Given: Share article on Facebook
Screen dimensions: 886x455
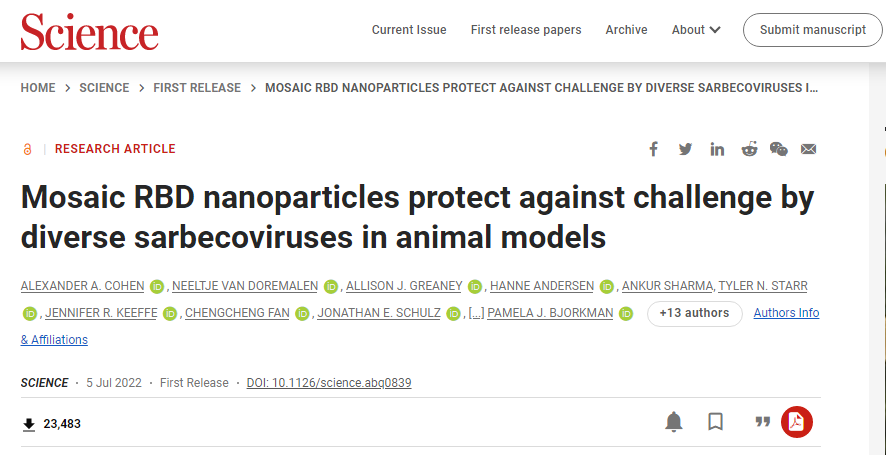Looking at the screenshot, I should click(x=653, y=149).
